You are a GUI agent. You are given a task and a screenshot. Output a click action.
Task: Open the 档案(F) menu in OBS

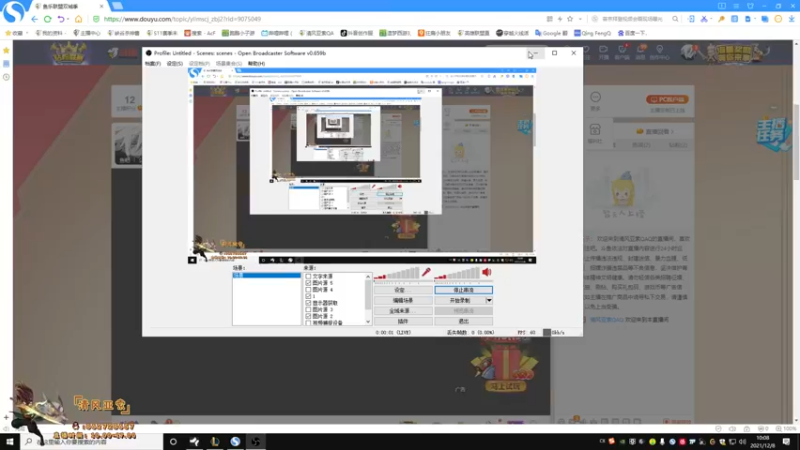pyautogui.click(x=153, y=64)
